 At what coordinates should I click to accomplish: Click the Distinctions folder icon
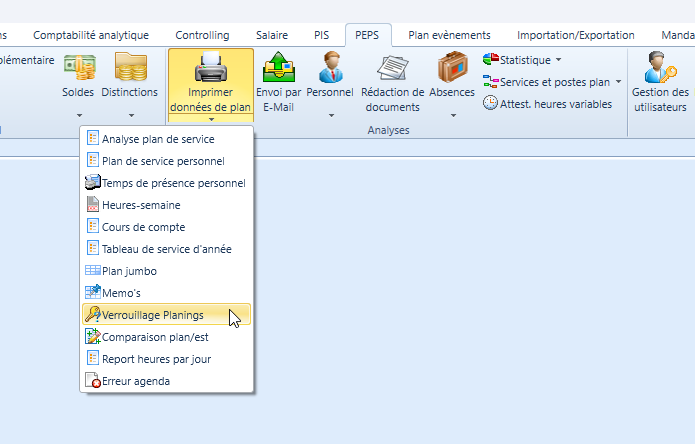click(130, 66)
